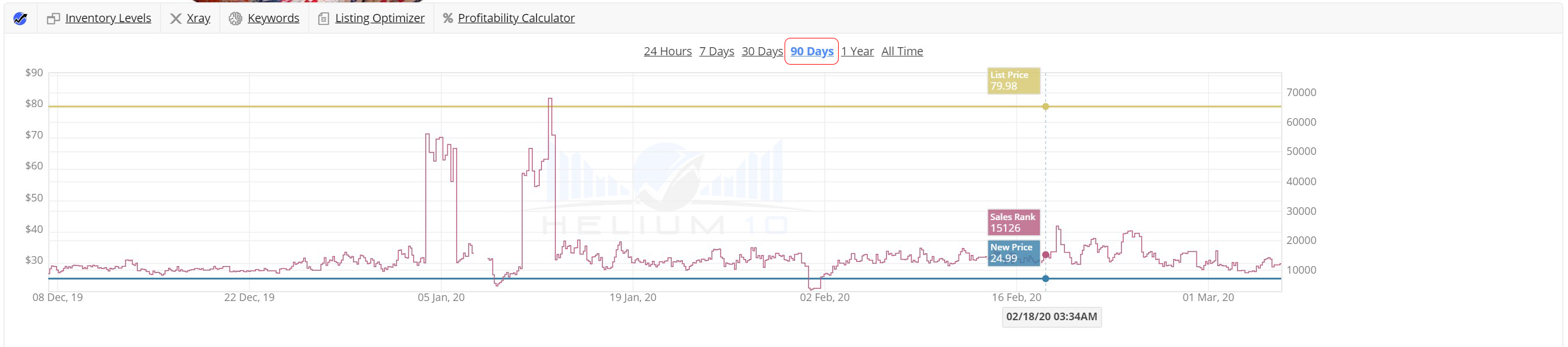
Task: Click the $70 price axis label
Action: click(34, 136)
